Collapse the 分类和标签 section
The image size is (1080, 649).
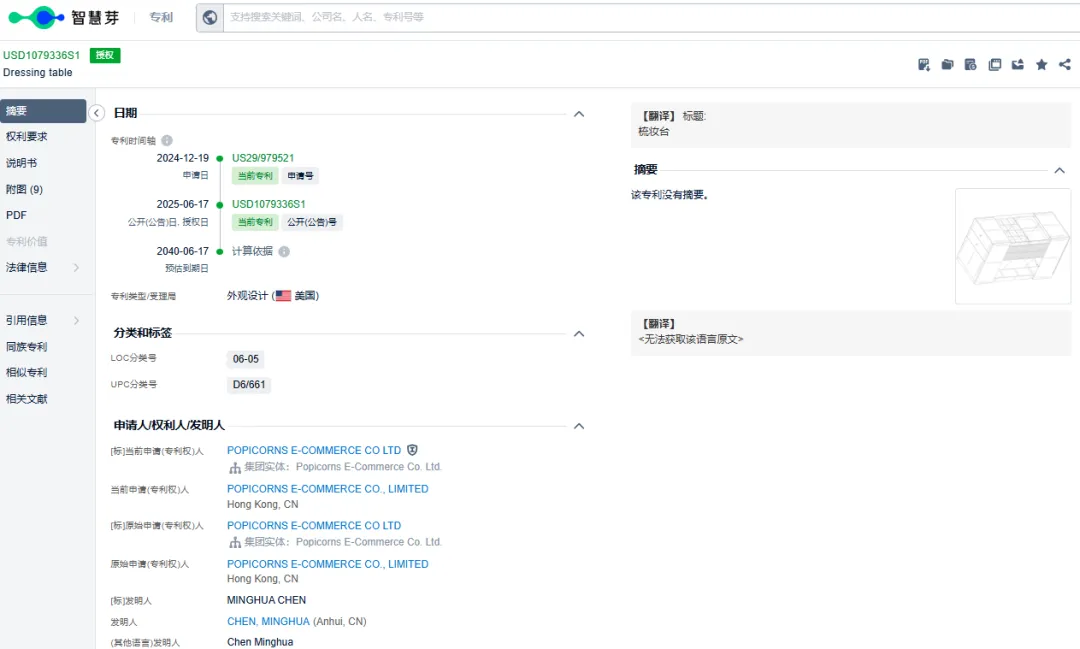pyautogui.click(x=579, y=334)
